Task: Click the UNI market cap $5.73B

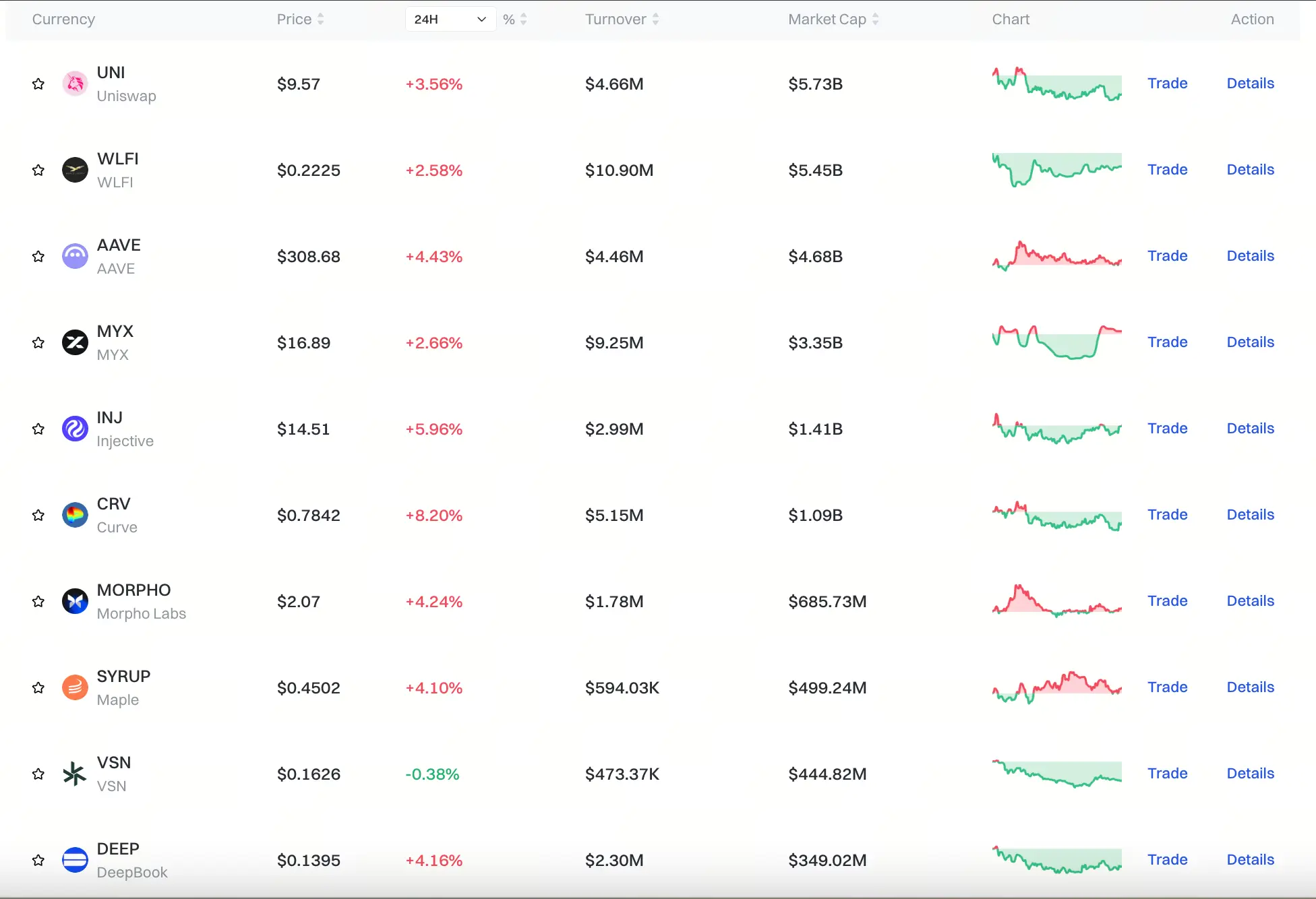Action: [815, 84]
